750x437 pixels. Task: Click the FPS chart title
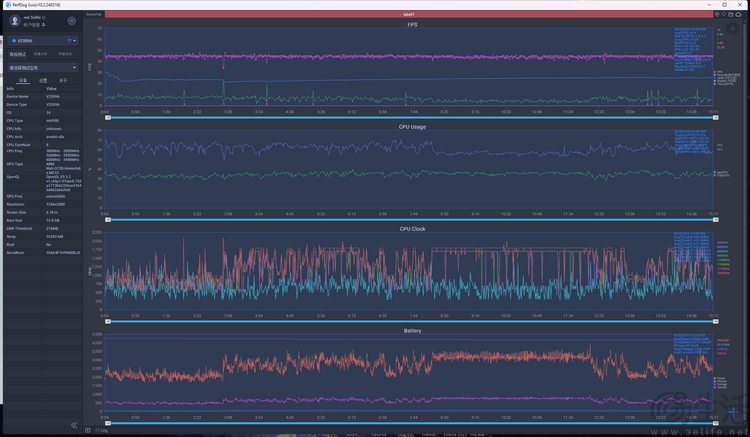coord(412,24)
